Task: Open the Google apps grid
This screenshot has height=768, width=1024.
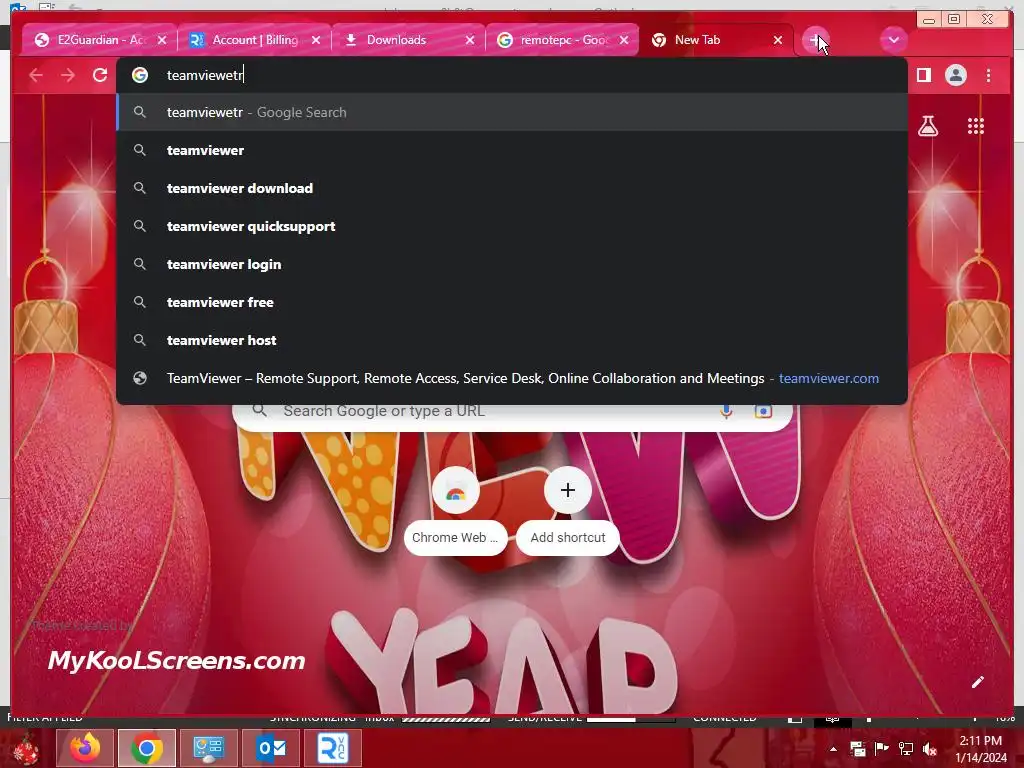Action: [976, 126]
